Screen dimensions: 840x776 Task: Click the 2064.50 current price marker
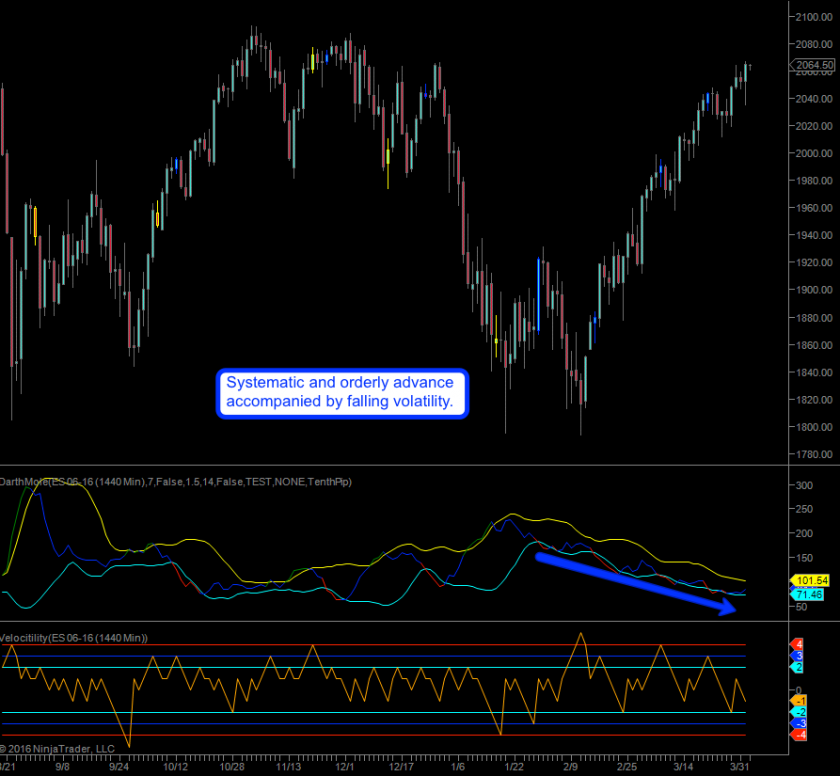812,65
